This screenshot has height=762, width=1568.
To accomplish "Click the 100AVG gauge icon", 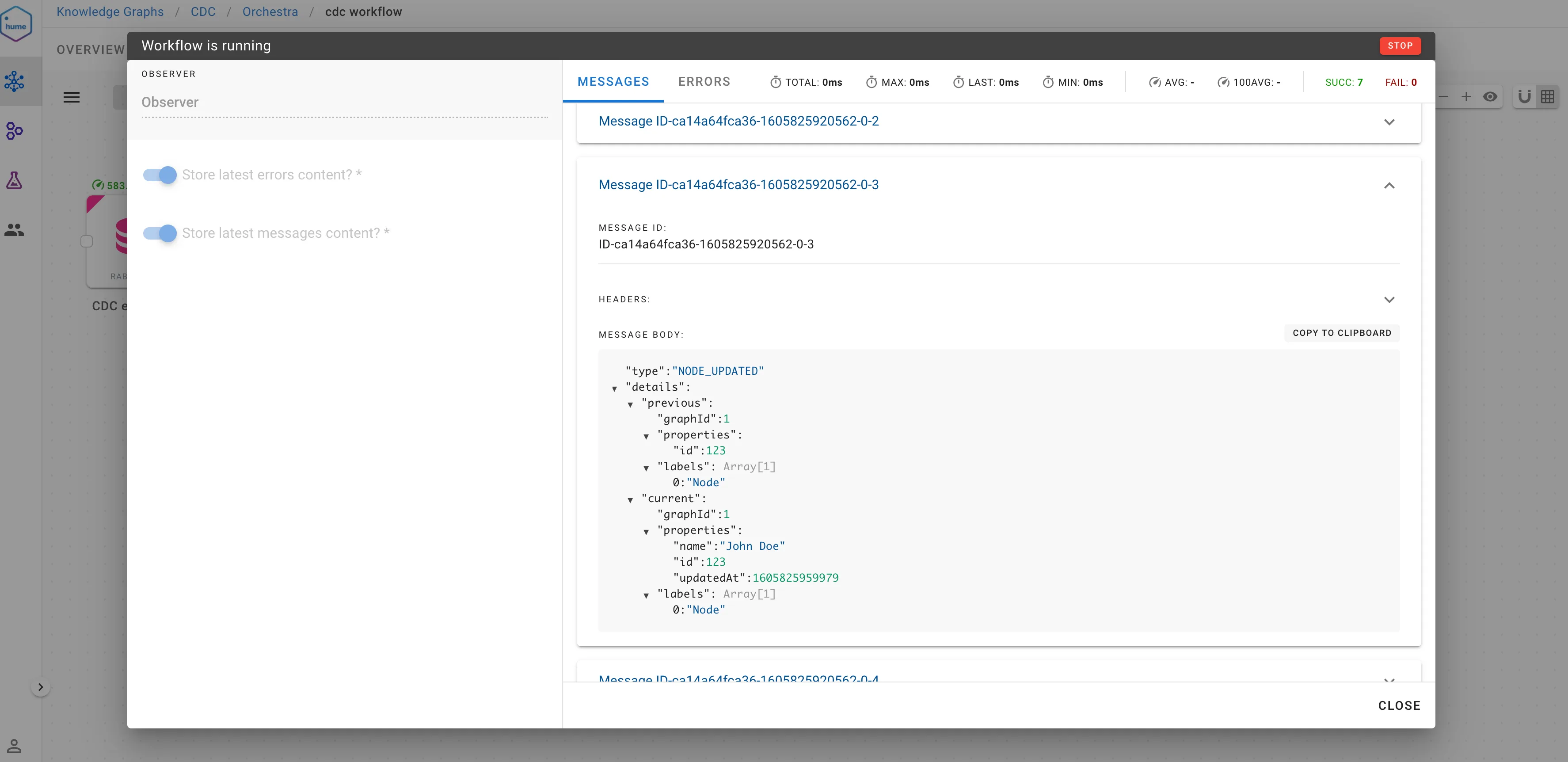I will coord(1223,82).
